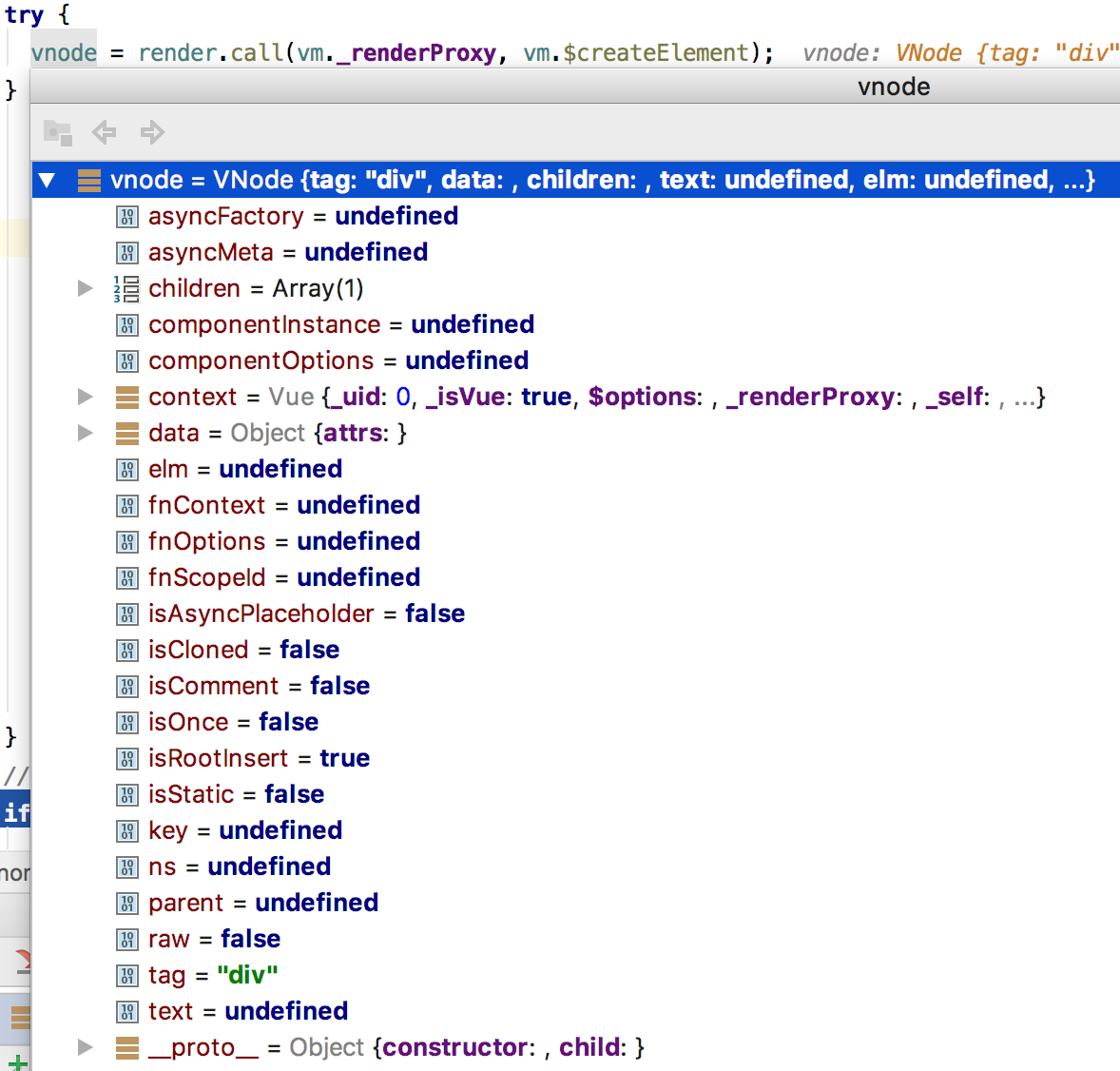Screen dimensions: 1120x1071
Task: Expand the data Object node
Action: [86, 434]
